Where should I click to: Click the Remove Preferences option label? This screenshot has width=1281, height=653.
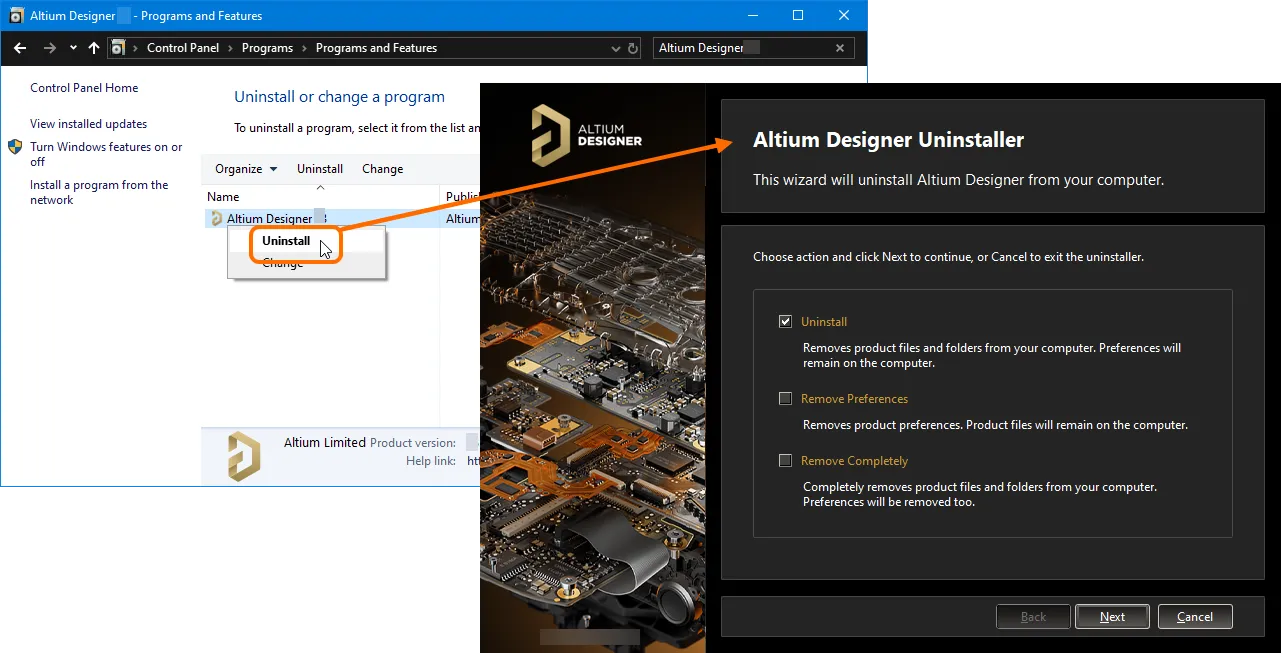pos(855,399)
